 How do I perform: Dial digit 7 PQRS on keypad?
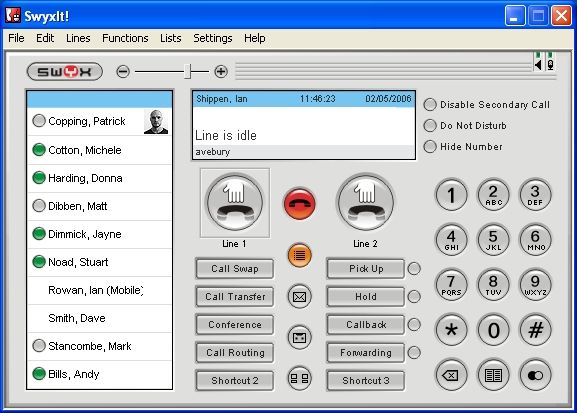click(451, 285)
